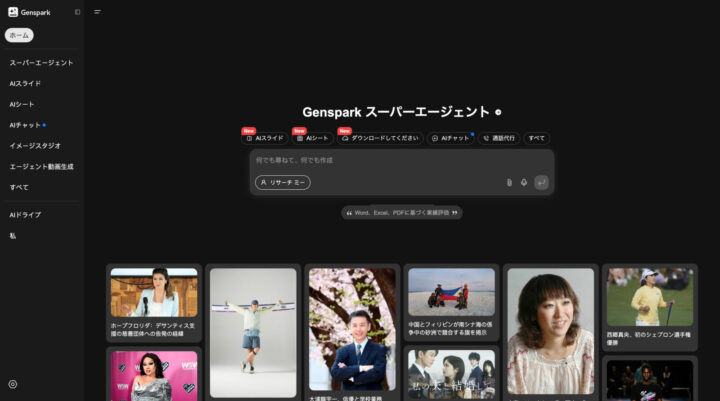
Task: Open the dark stage performer card
Action: click(x=650, y=378)
